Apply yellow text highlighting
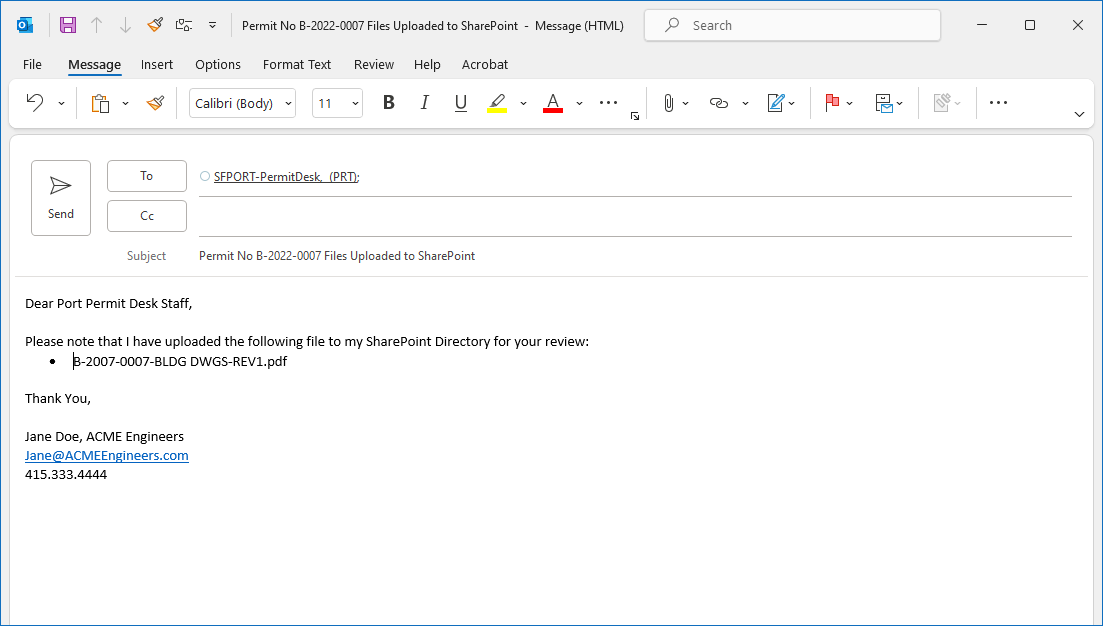This screenshot has height=626, width=1103. 497,102
